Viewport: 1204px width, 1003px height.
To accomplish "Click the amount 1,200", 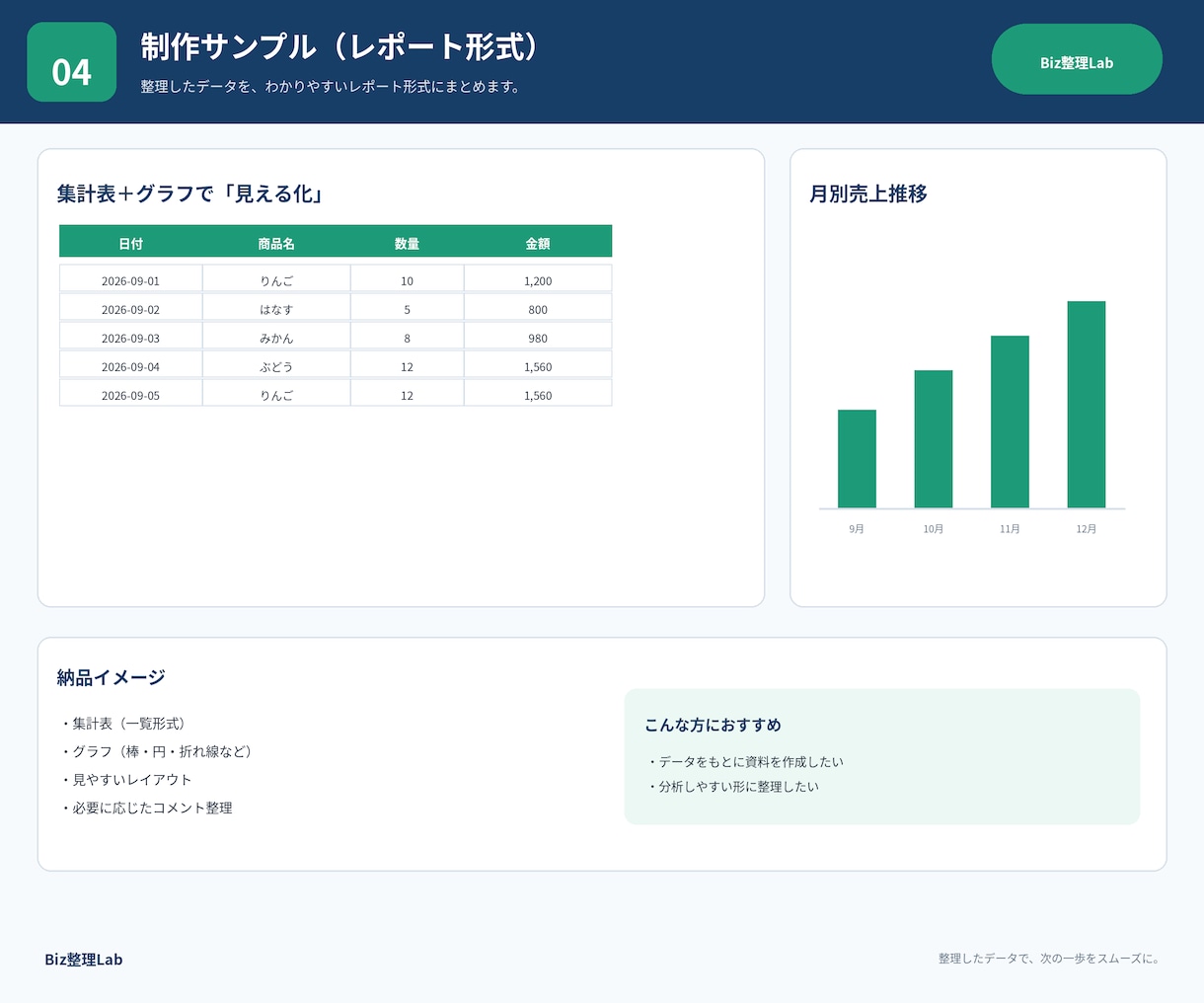I will (x=538, y=280).
